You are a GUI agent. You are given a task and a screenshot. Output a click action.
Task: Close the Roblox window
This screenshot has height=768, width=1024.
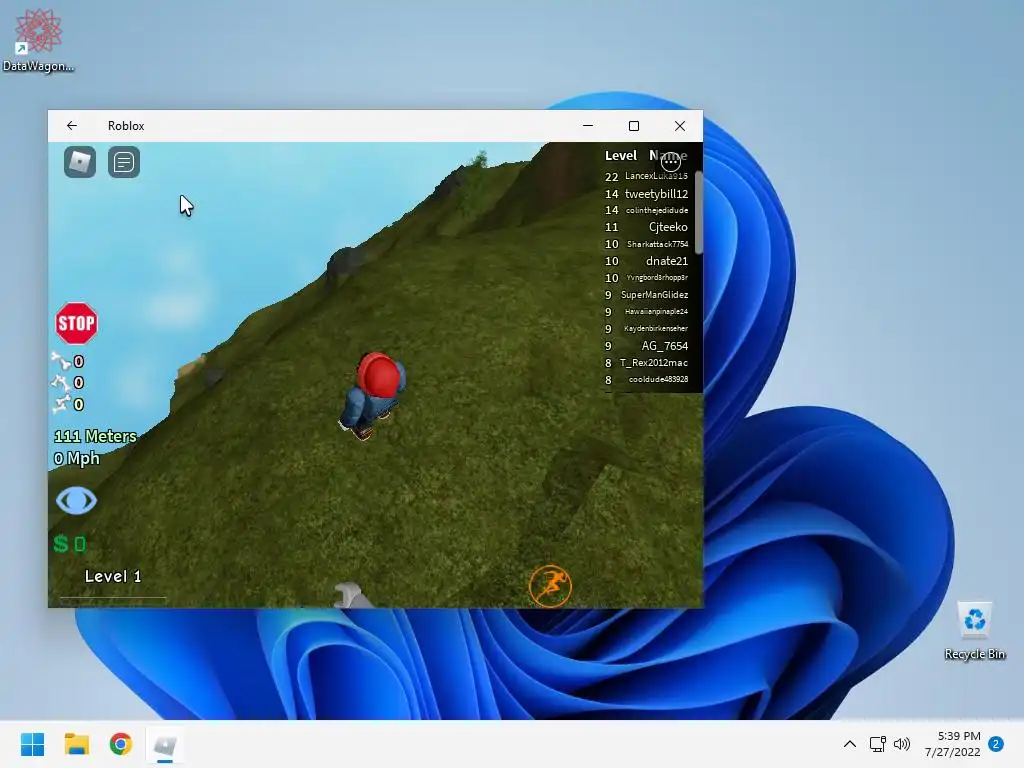point(680,125)
